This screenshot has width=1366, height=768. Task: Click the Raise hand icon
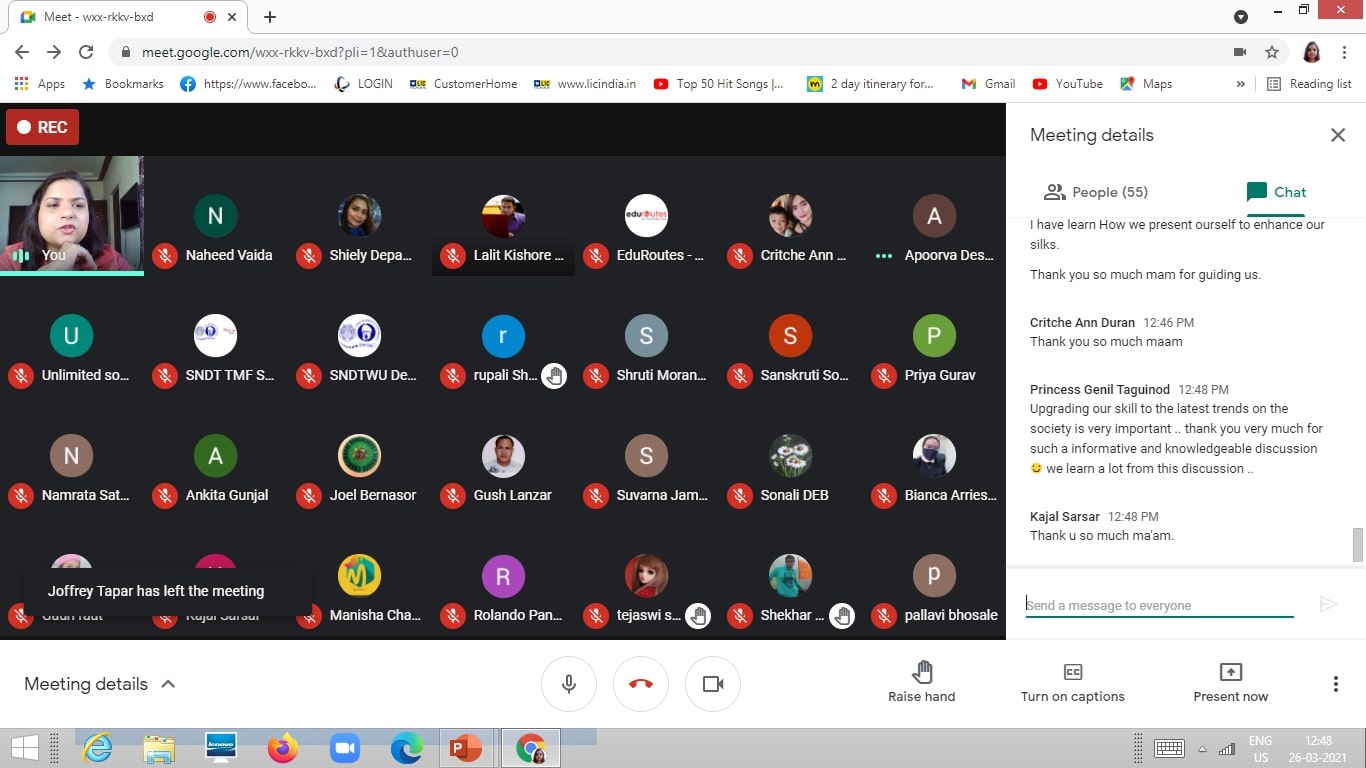pos(921,671)
